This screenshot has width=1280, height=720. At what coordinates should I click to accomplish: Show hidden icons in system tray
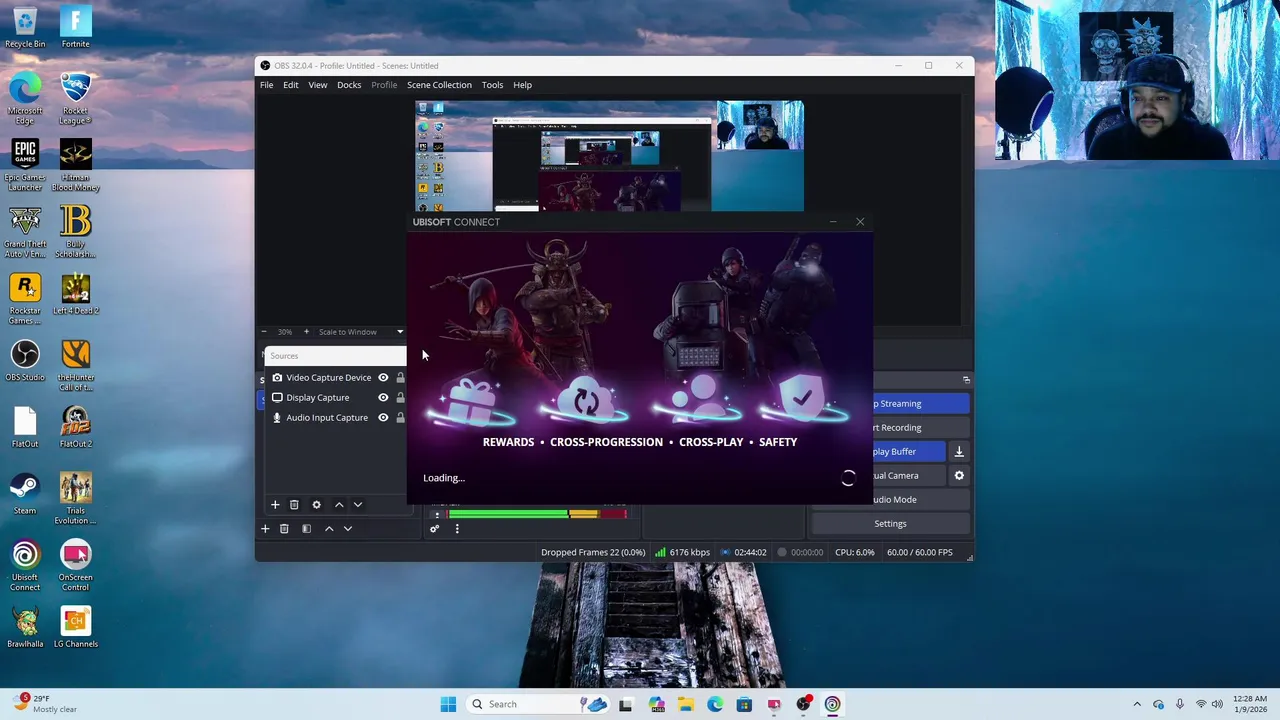(x=1136, y=704)
